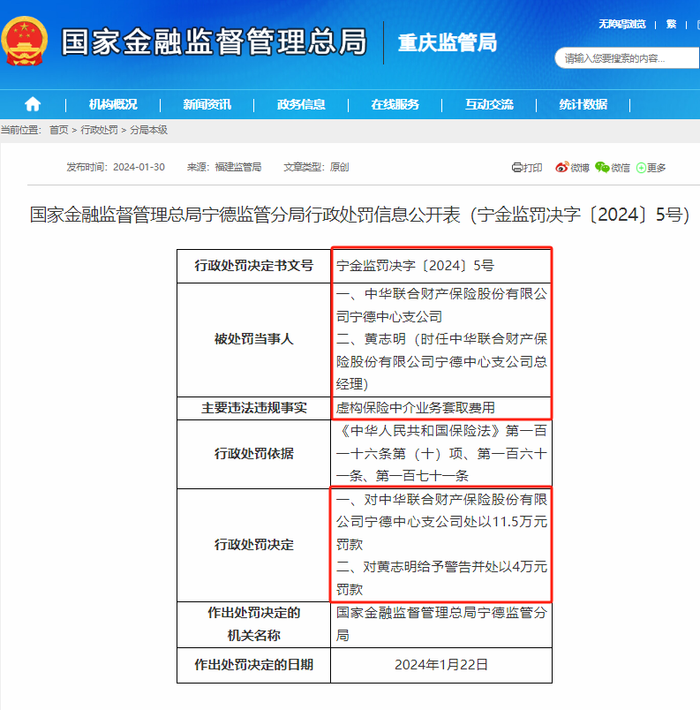Focus the site search input box

click(x=625, y=58)
